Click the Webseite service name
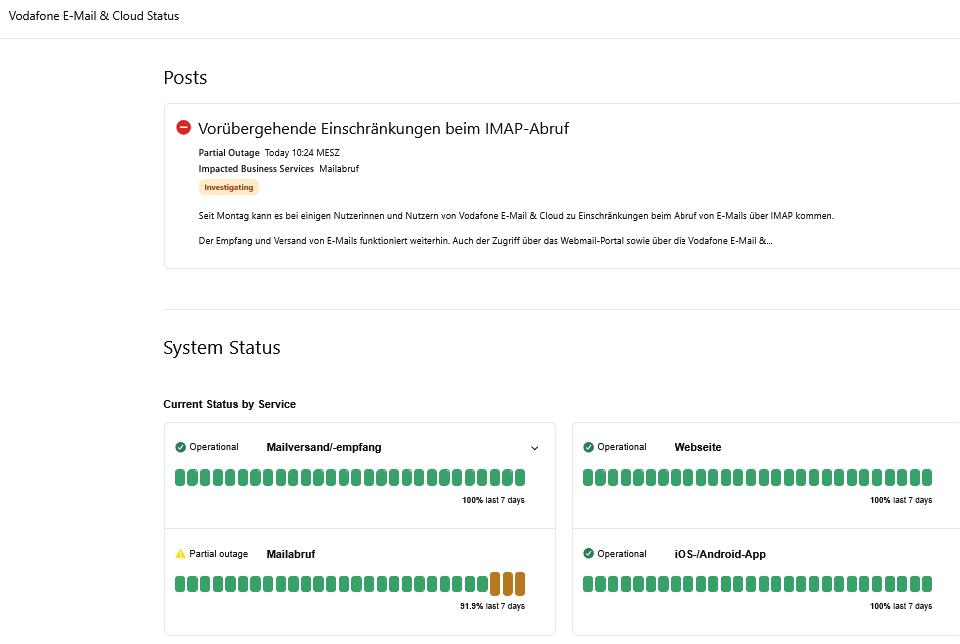Screen dimensions: 960x644 tap(698, 447)
